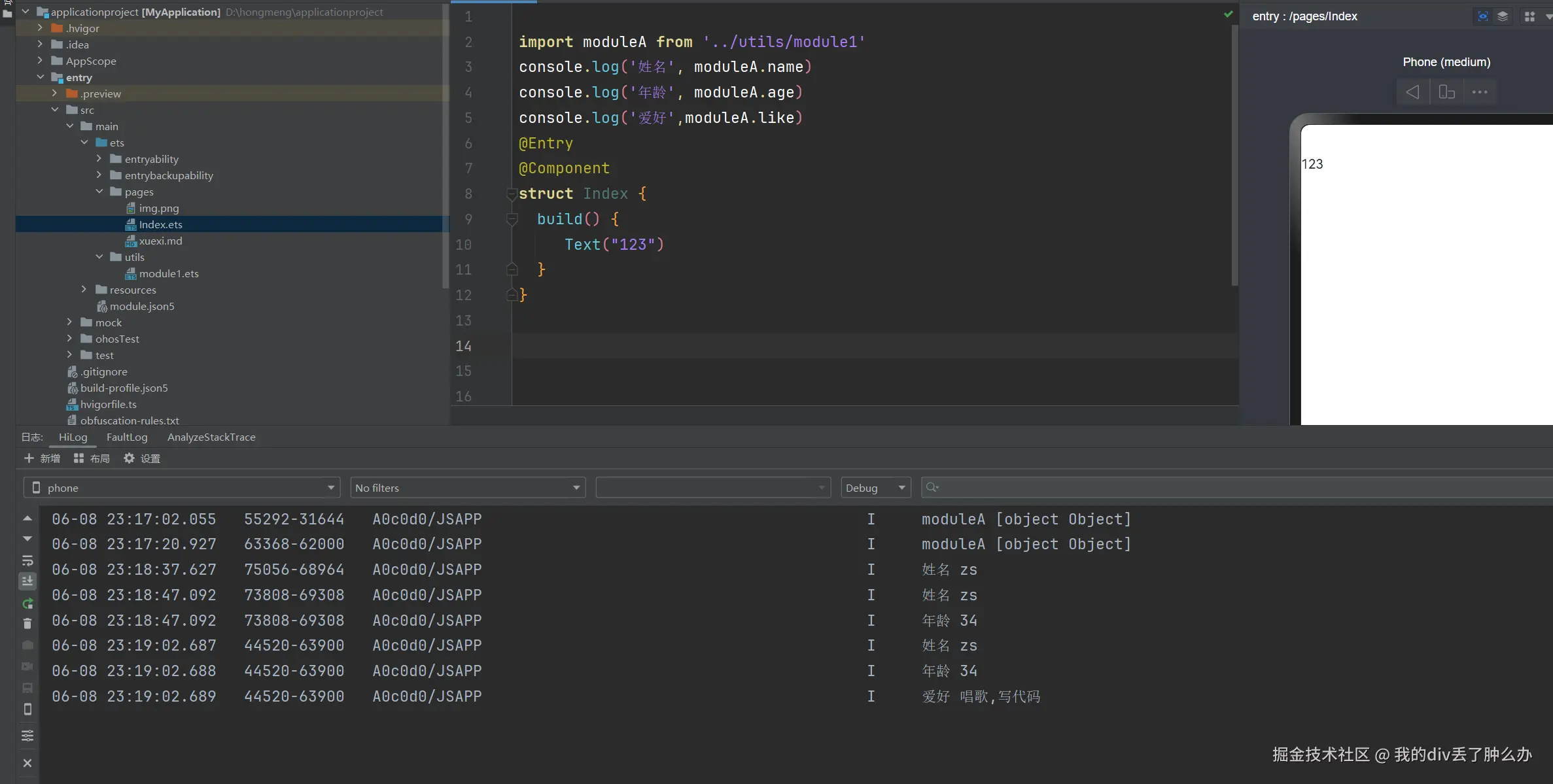This screenshot has width=1553, height=784.
Task: Switch to the FaultLog tab
Action: pyautogui.click(x=127, y=437)
